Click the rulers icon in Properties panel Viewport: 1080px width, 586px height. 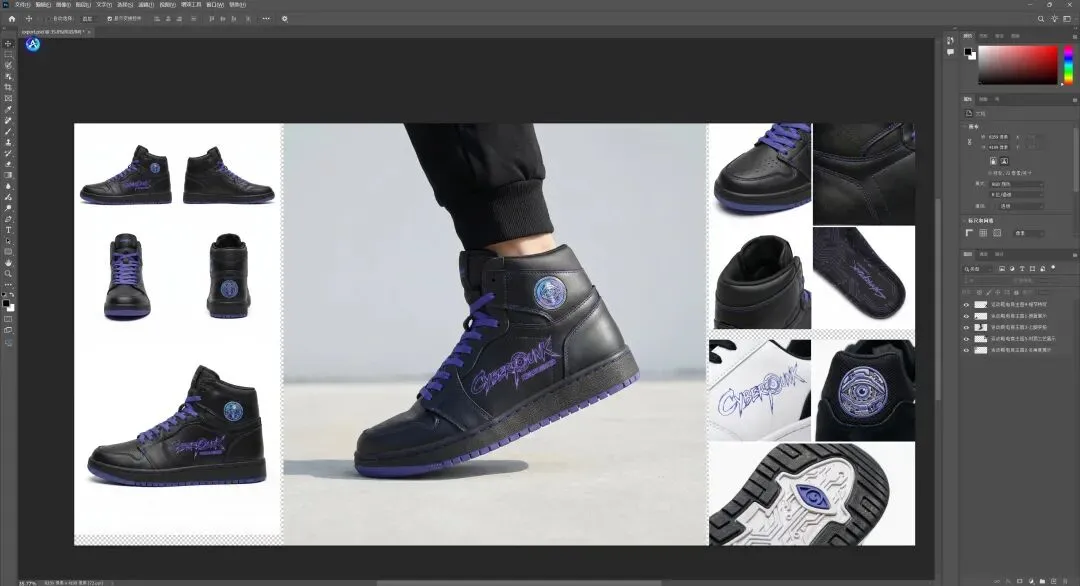pos(969,233)
